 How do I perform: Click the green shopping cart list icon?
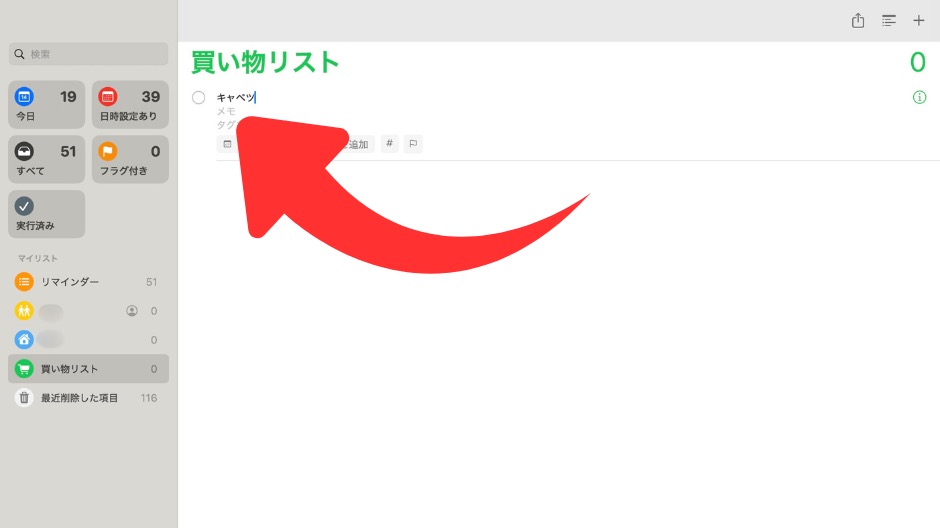(x=24, y=369)
